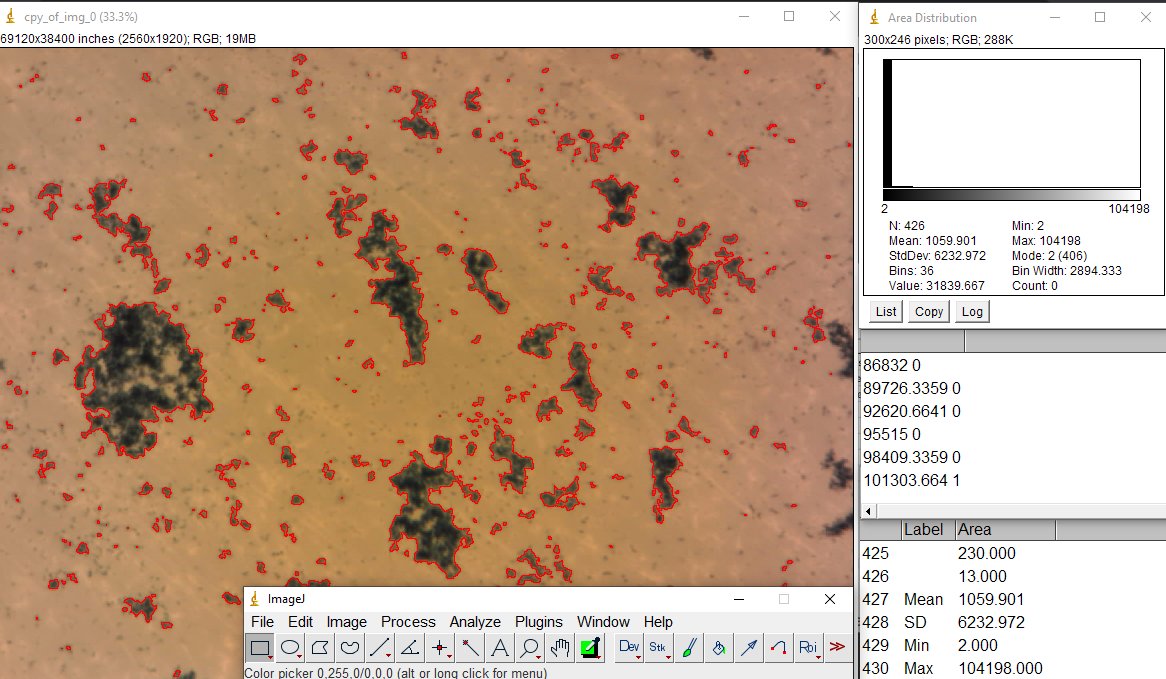Choose the straight line tool
Screen dimensions: 1166x679
[x=378, y=648]
